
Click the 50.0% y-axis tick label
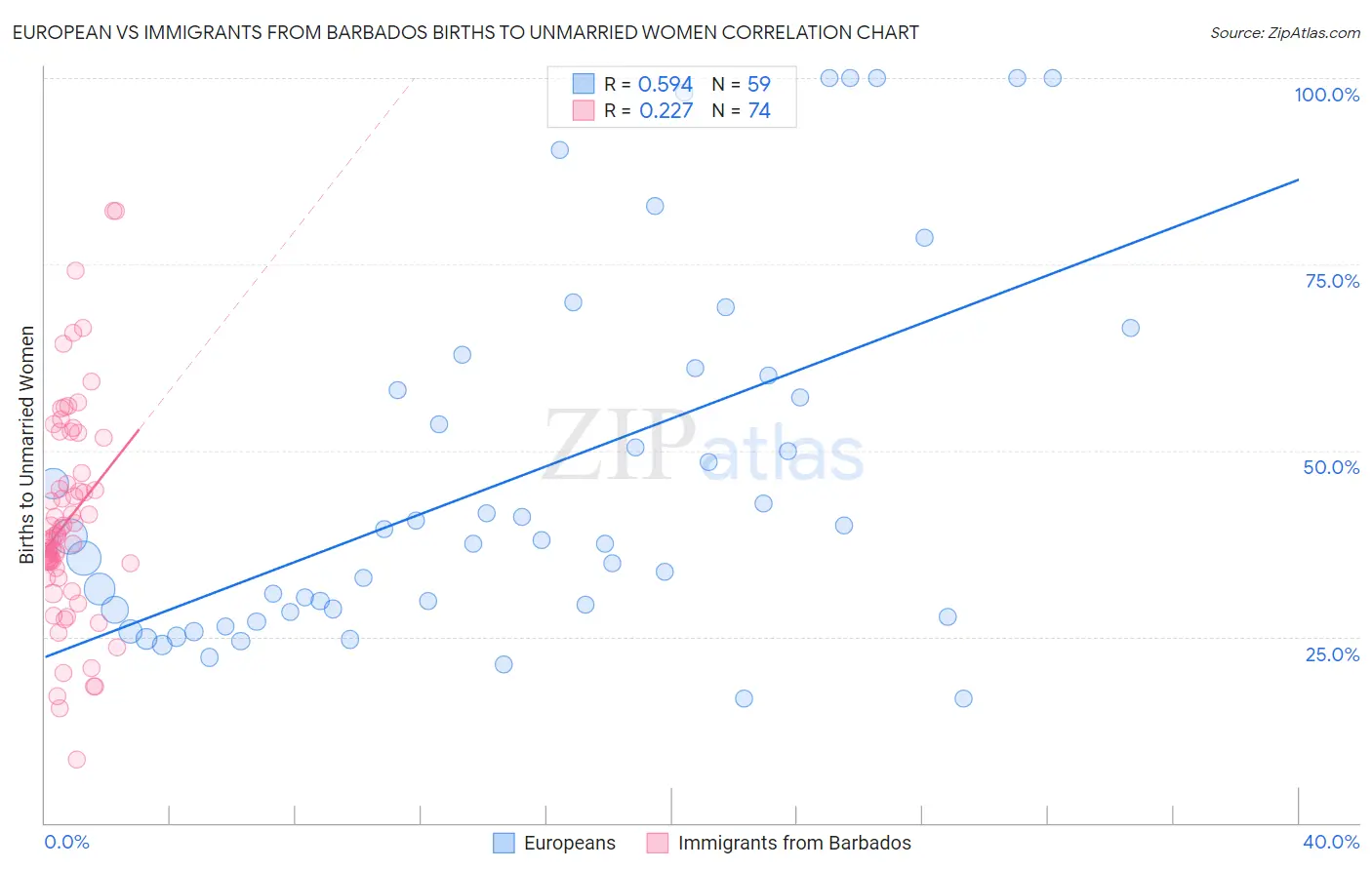coord(1331,467)
